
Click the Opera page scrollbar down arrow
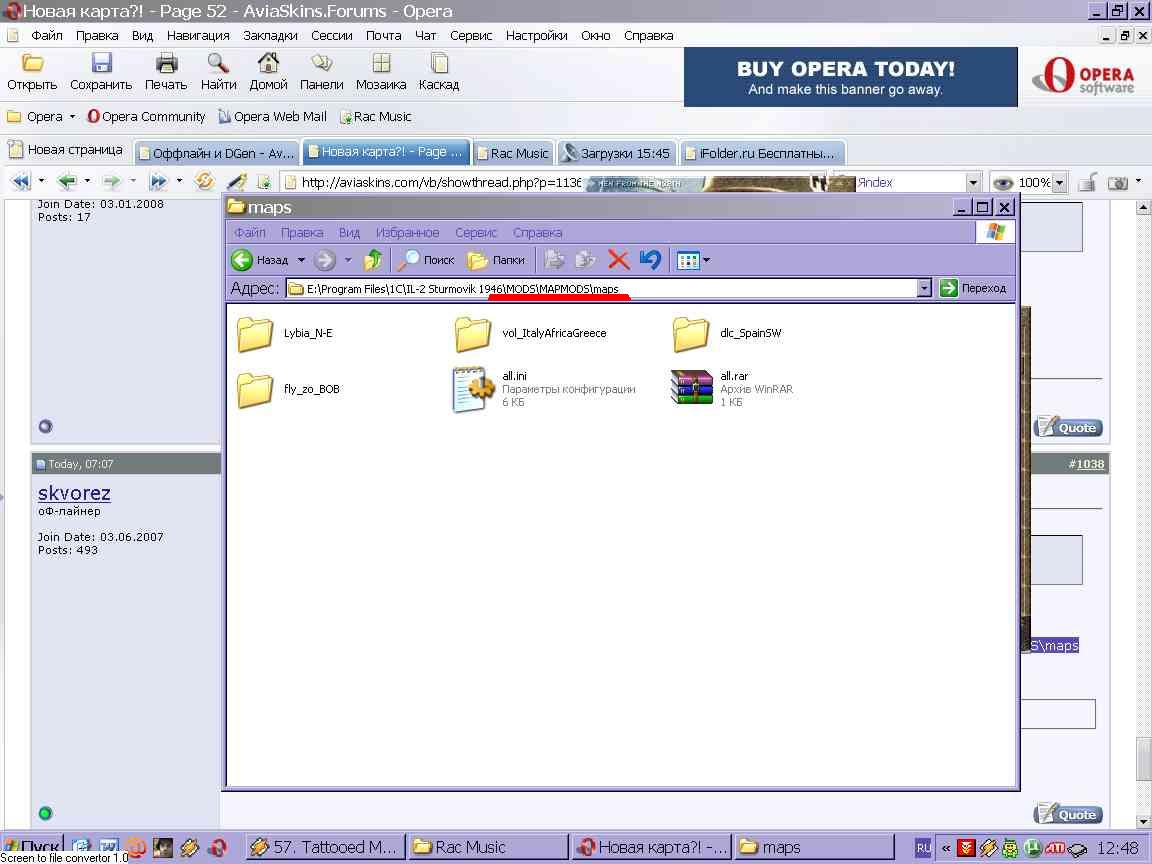click(x=1143, y=821)
